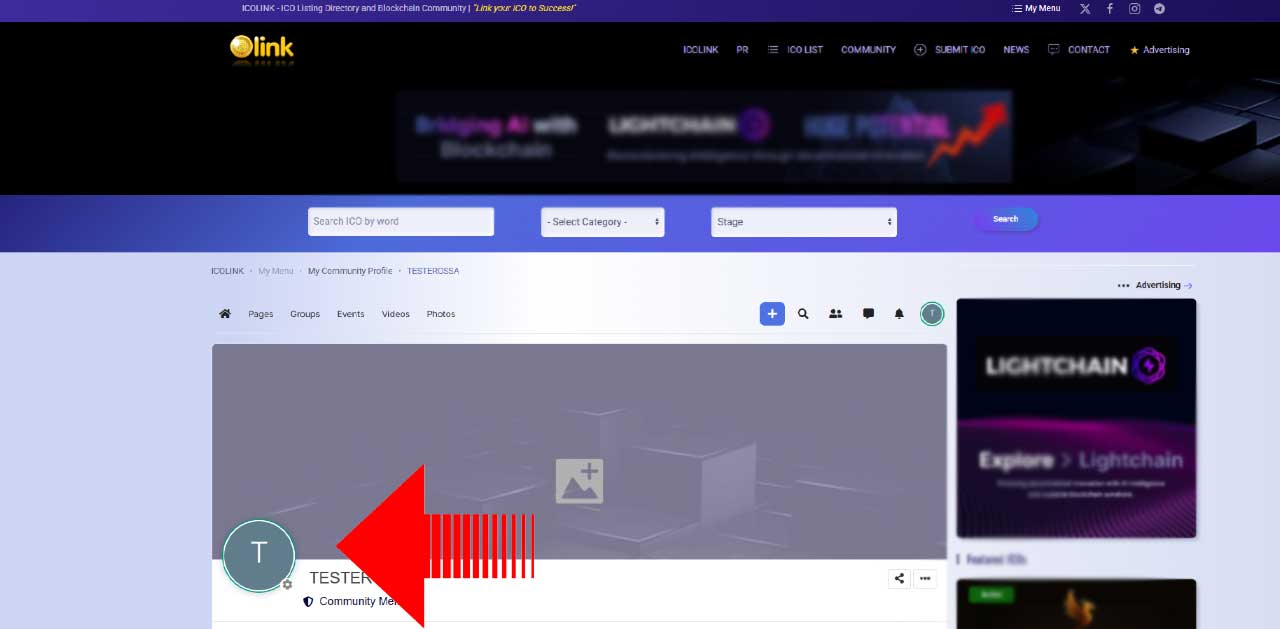Open the notifications bell icon
The height and width of the screenshot is (629, 1280).
coord(898,313)
